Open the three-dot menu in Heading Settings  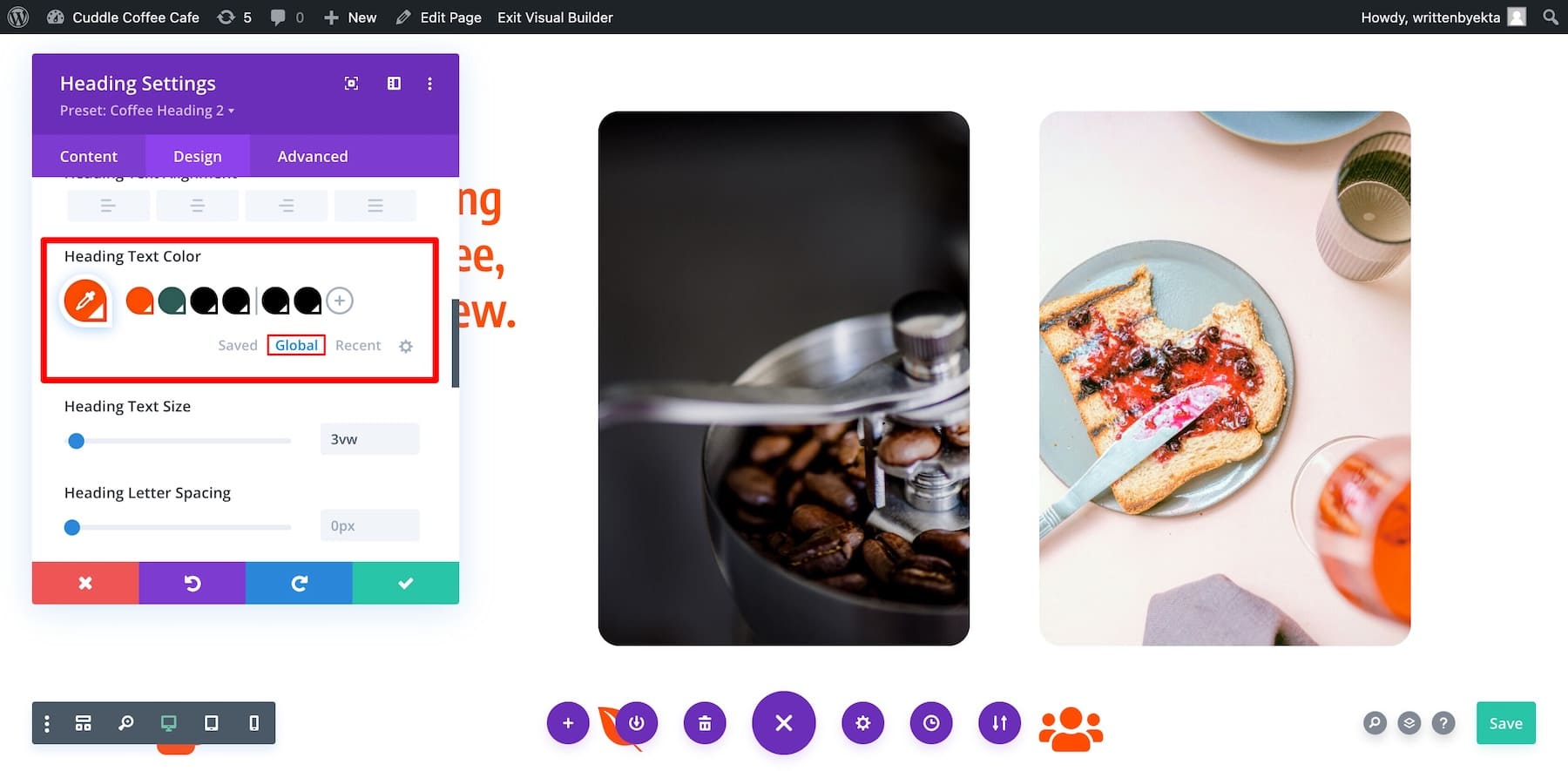[429, 84]
